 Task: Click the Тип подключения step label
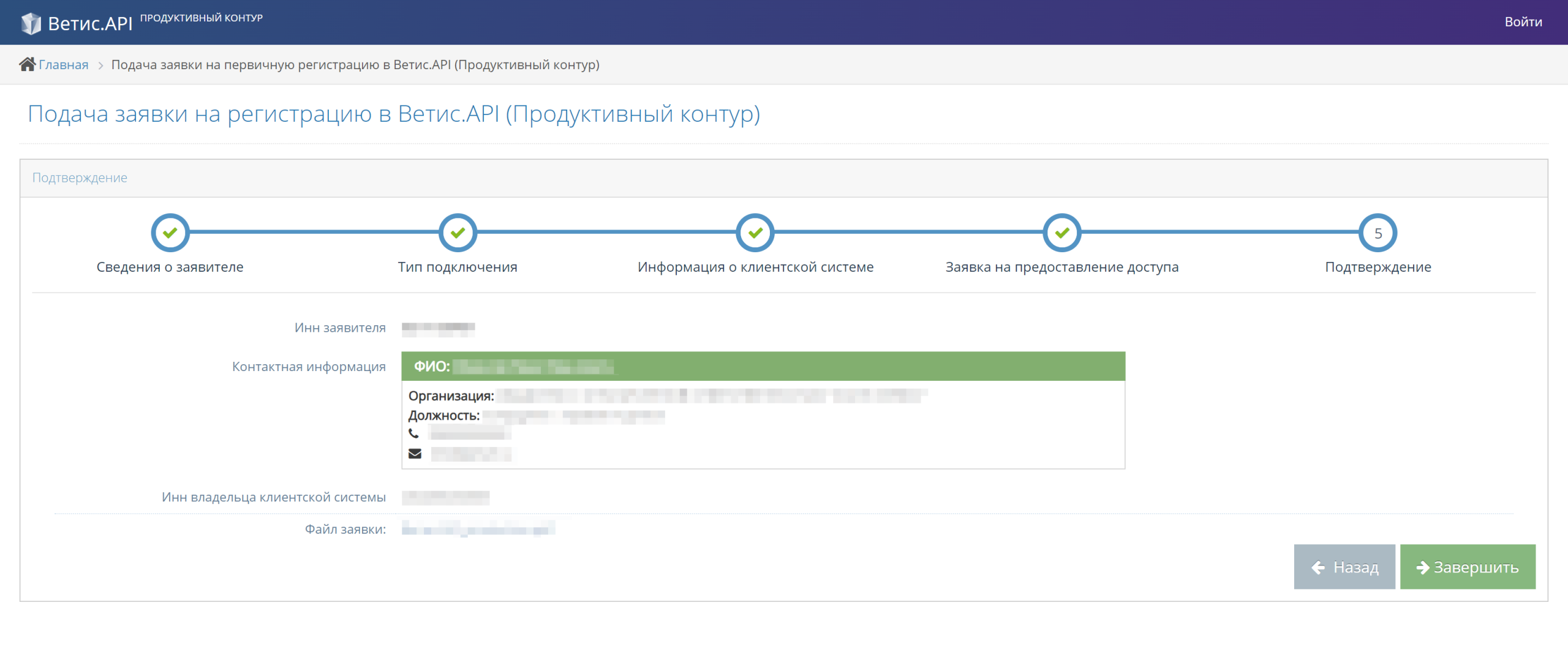458,267
